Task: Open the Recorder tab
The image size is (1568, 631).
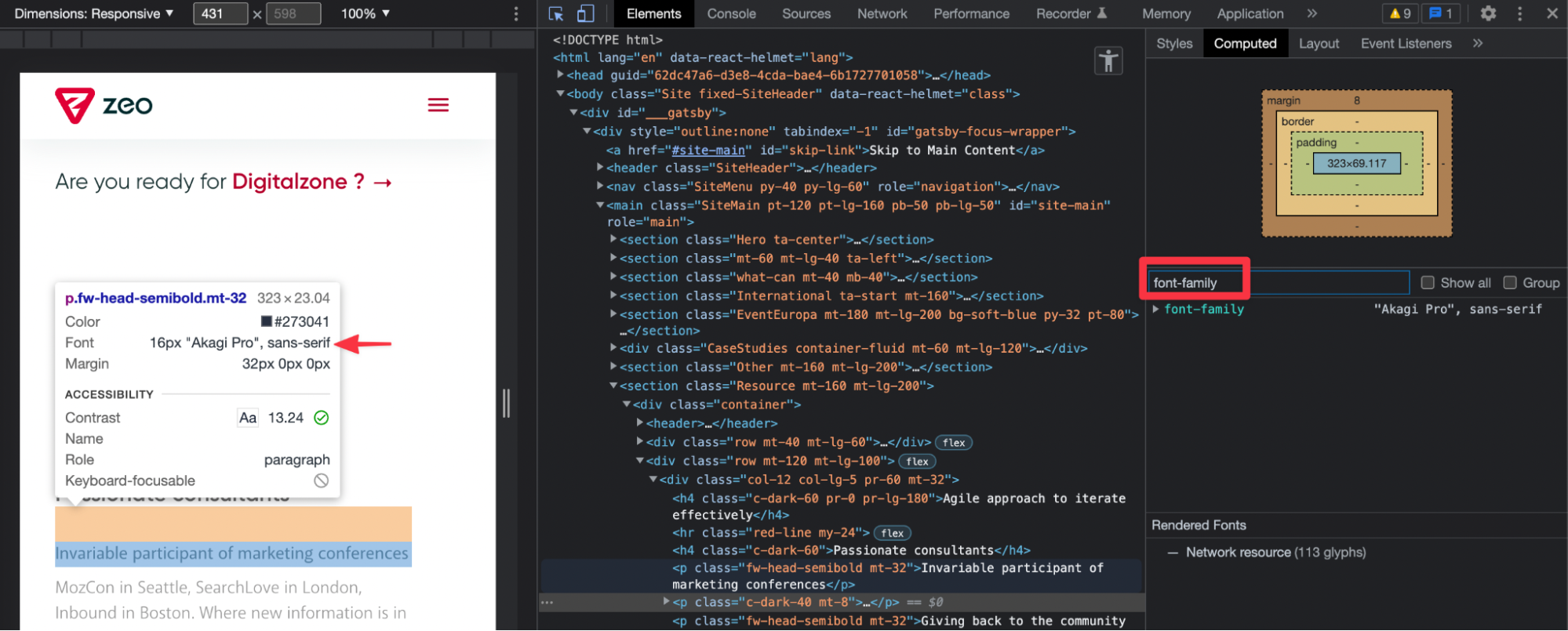Action: pos(1071,13)
